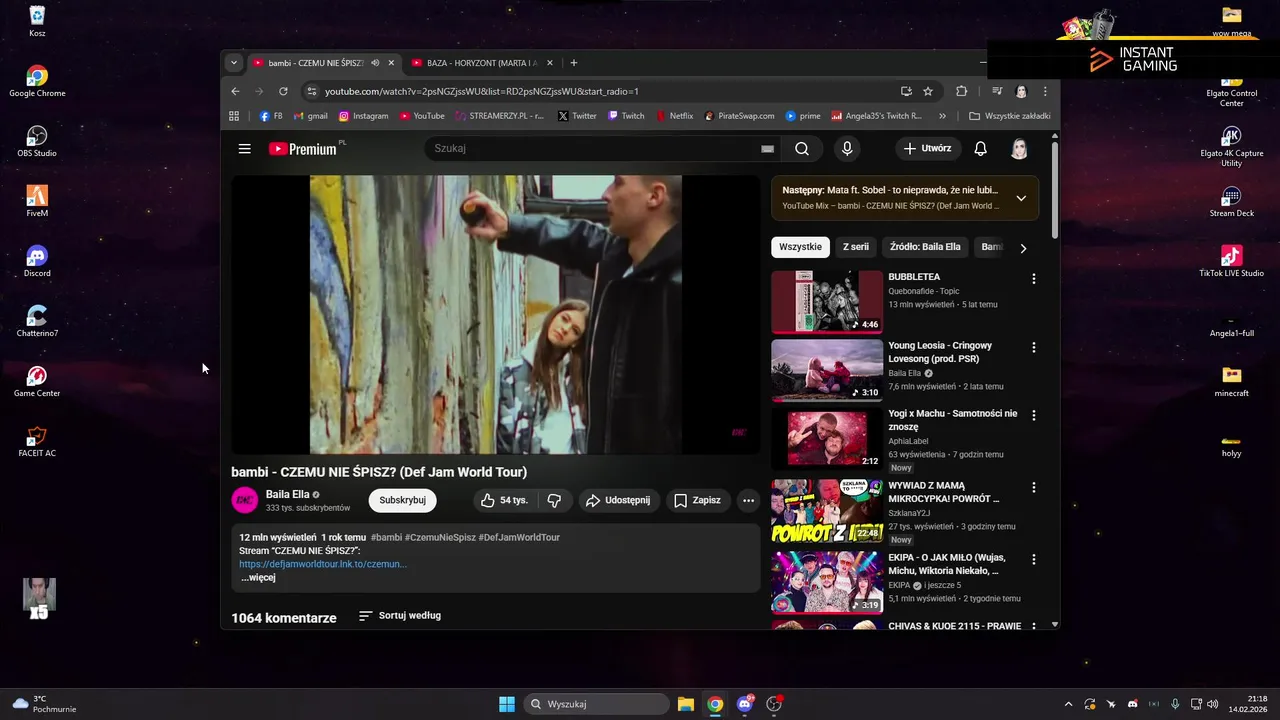Share the video with Udostępnij

(x=618, y=500)
